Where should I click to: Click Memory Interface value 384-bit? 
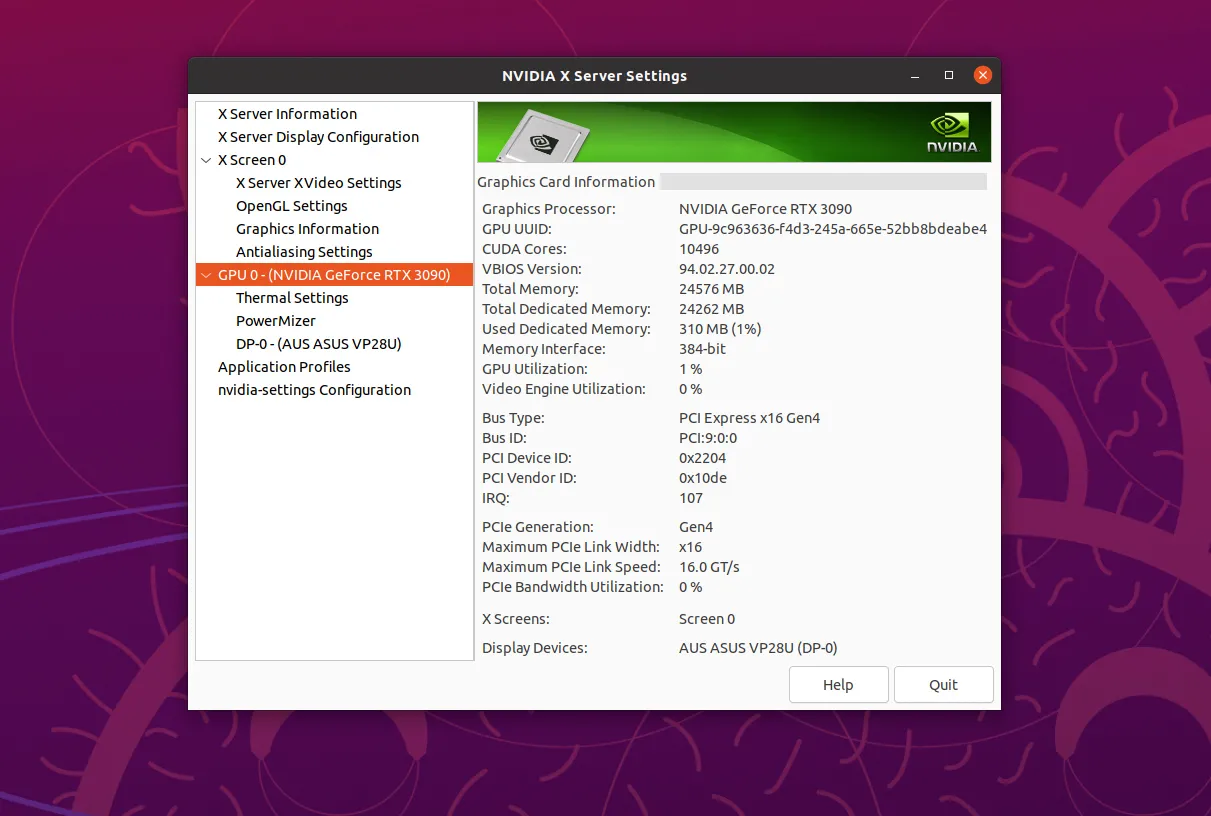coord(702,349)
